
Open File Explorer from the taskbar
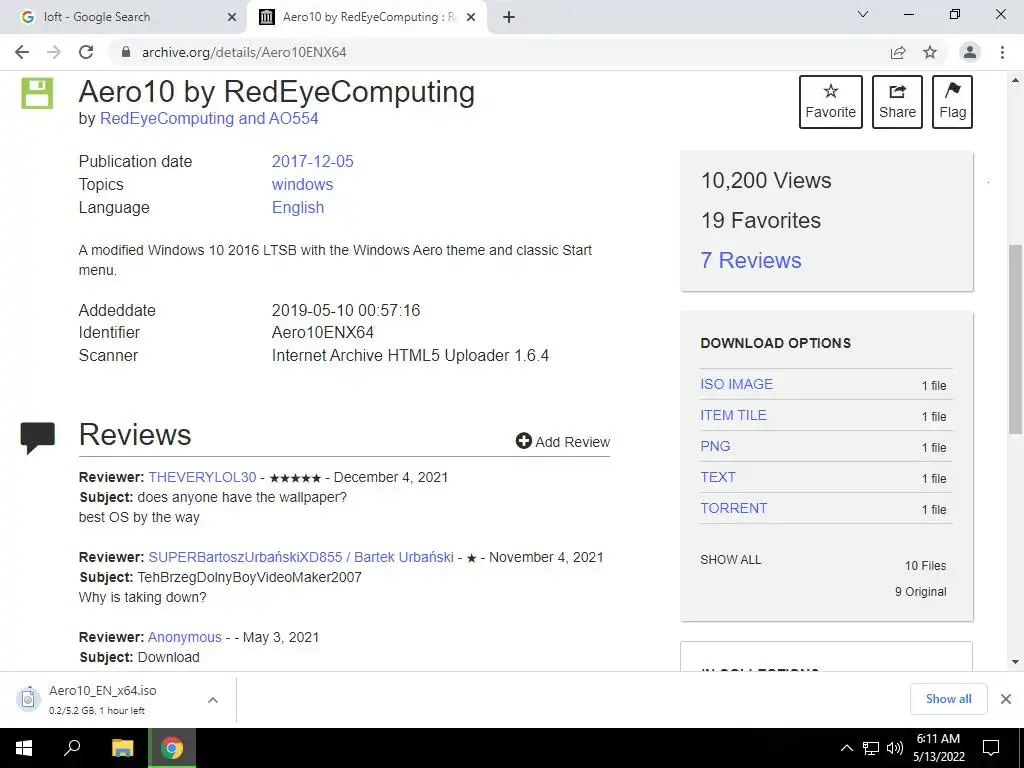(122, 748)
